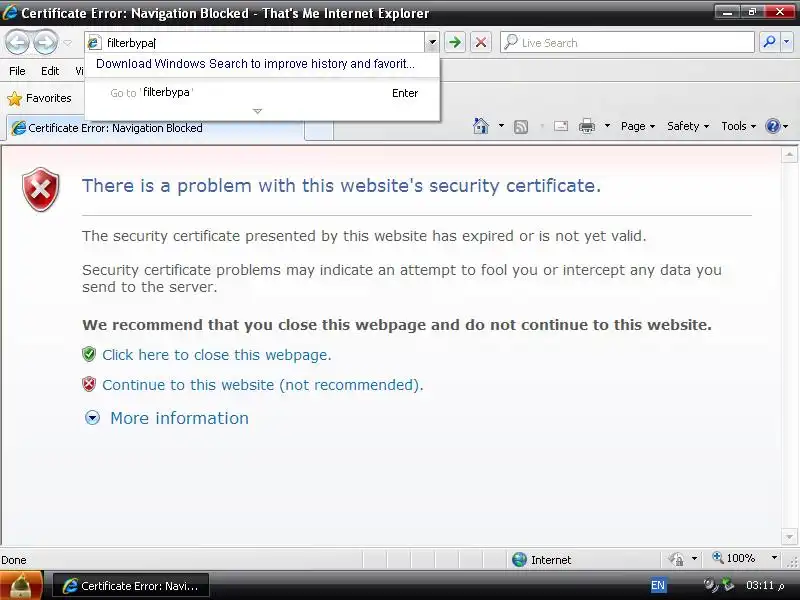Viewport: 800px width, 600px height.
Task: Click the Internet Explorer logo in title bar
Action: click(10, 12)
